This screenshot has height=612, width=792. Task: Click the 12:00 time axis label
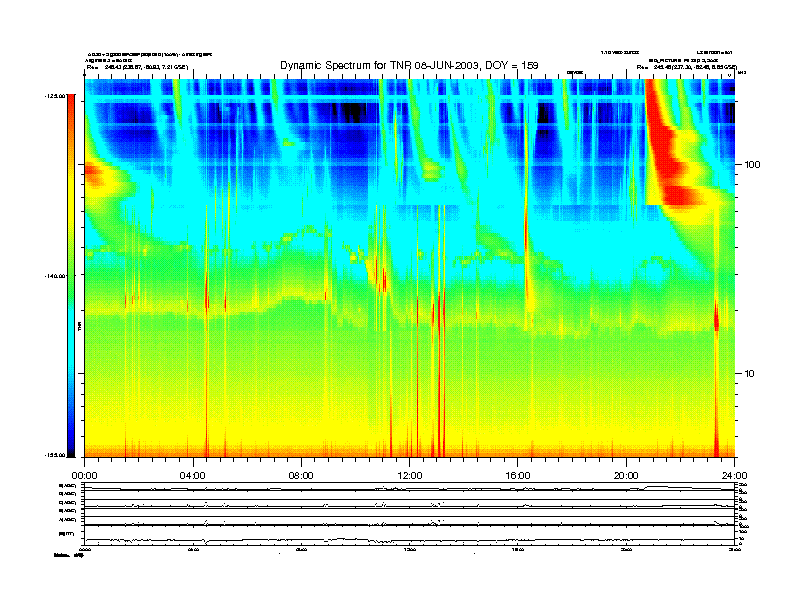pyautogui.click(x=410, y=476)
